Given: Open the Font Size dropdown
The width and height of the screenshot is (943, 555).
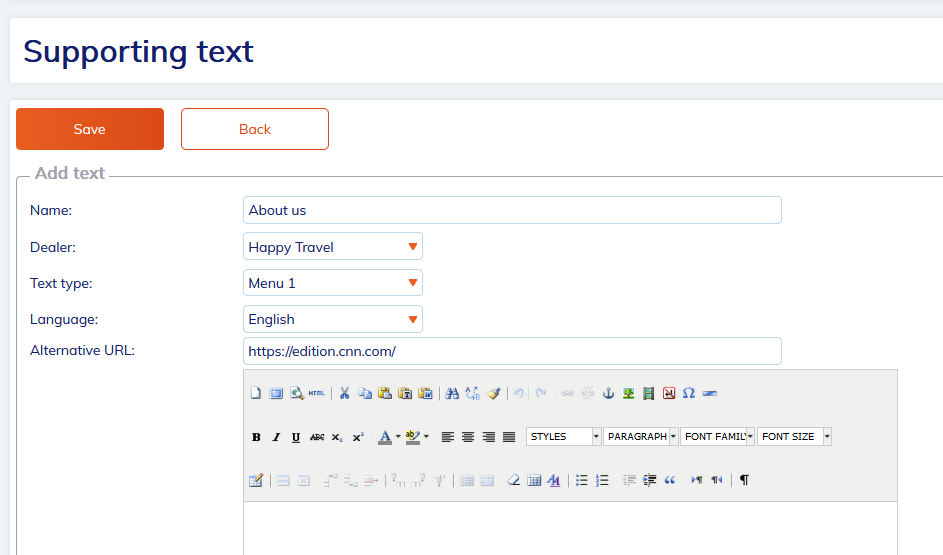Looking at the screenshot, I should click(827, 437).
